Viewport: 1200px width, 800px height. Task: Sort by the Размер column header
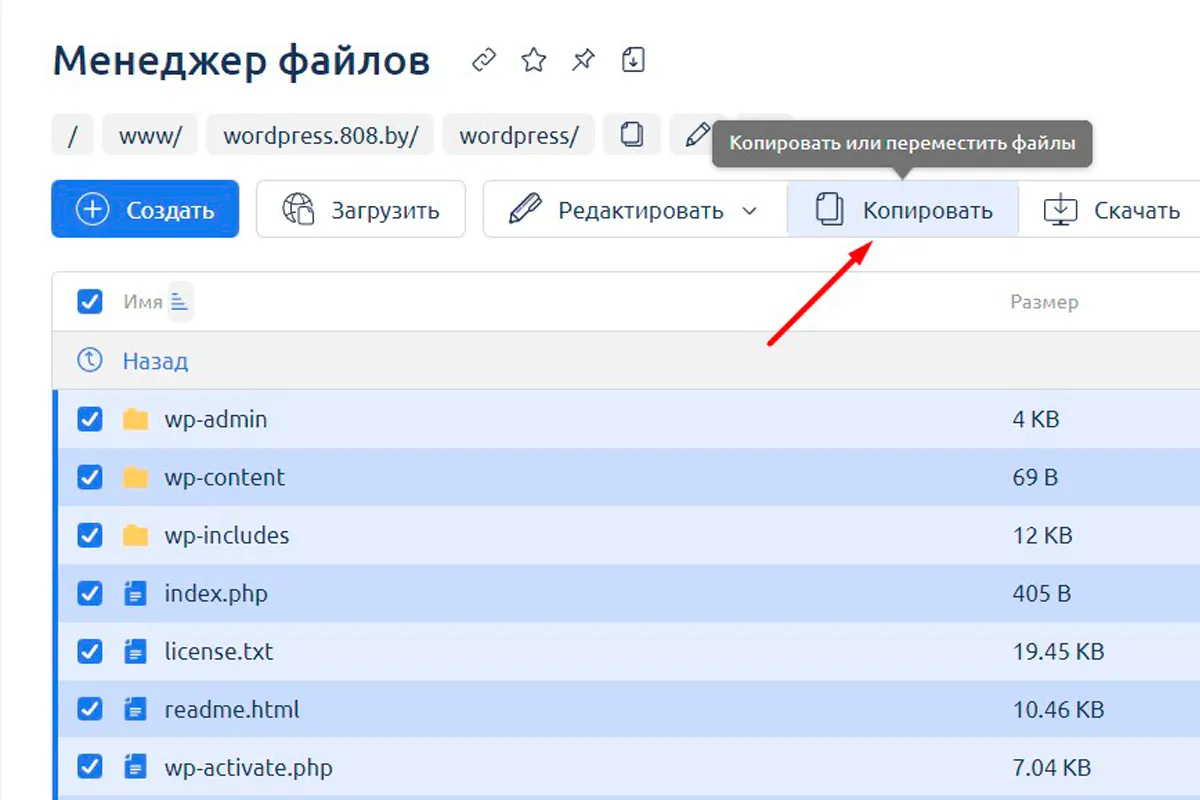pyautogui.click(x=1044, y=302)
